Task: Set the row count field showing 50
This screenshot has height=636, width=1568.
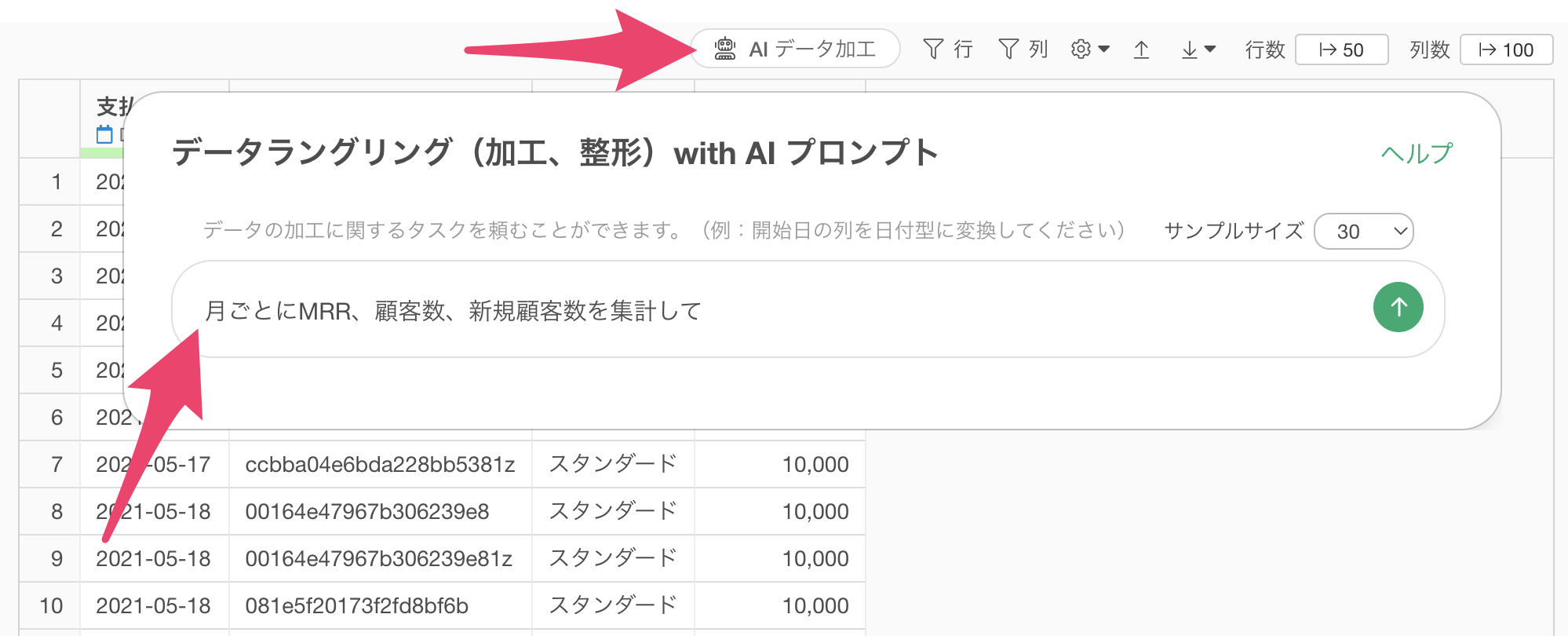Action: coord(1341,49)
